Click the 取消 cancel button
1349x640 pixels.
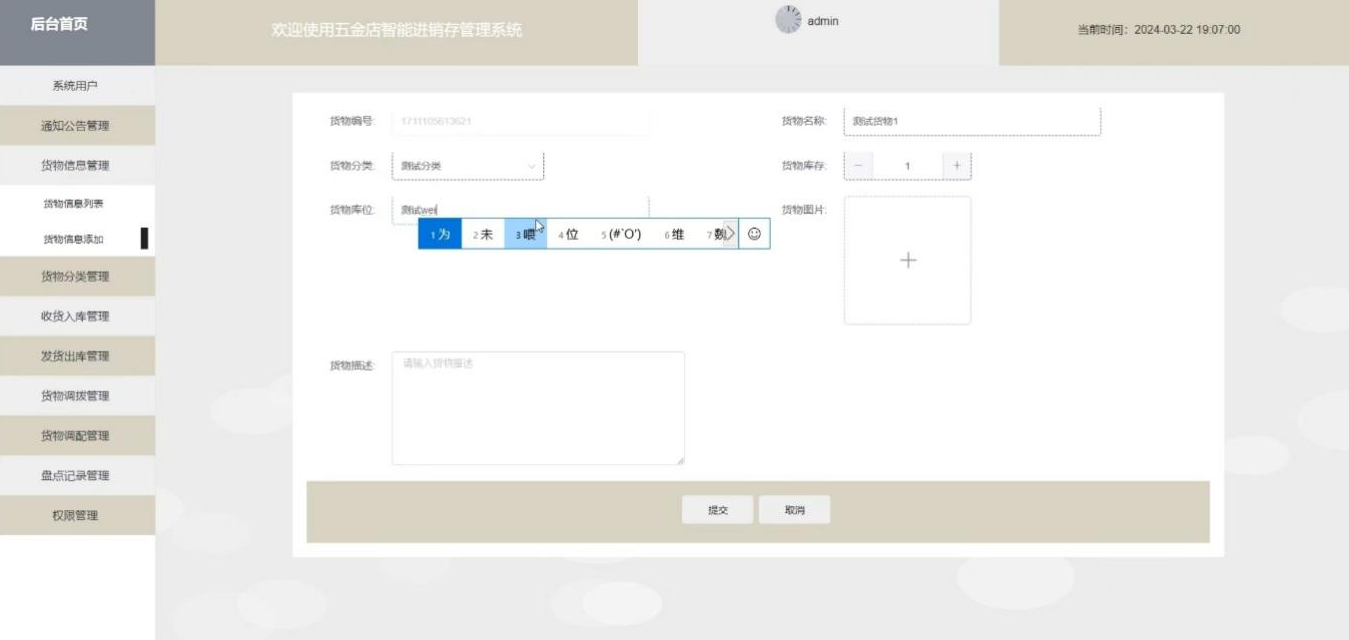click(x=794, y=510)
